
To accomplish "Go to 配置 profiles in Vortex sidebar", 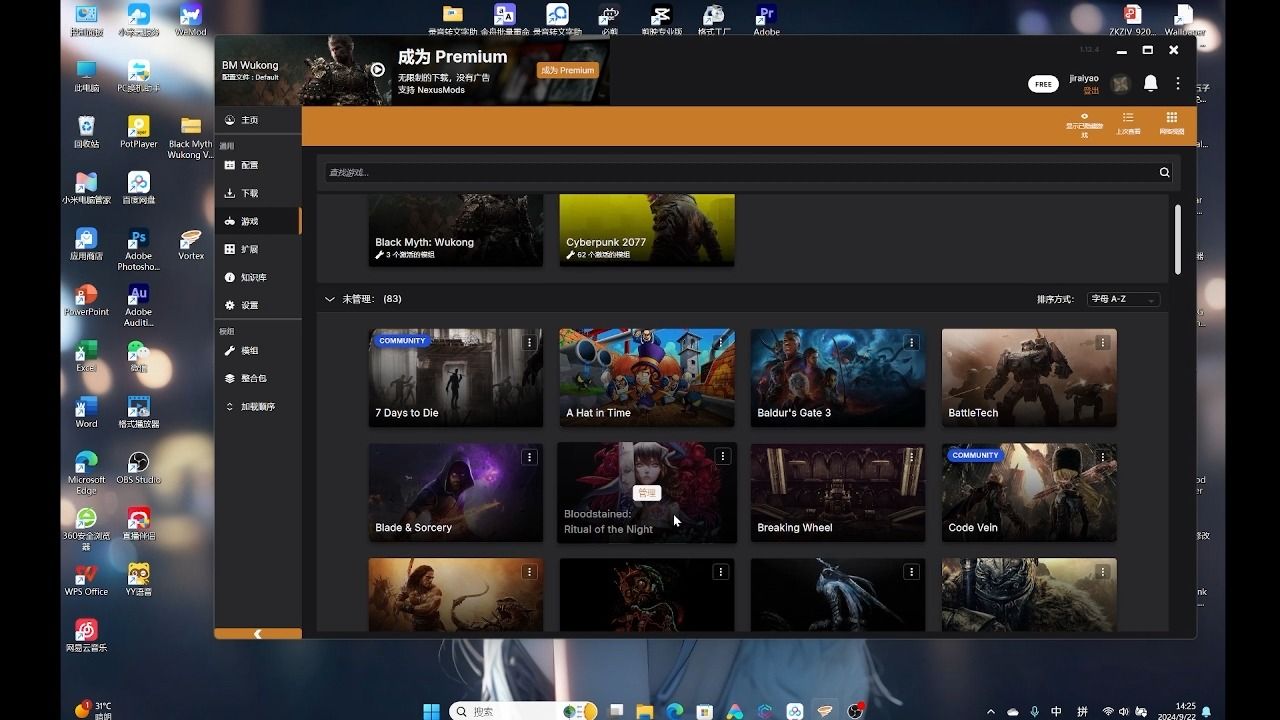I will pyautogui.click(x=258, y=165).
